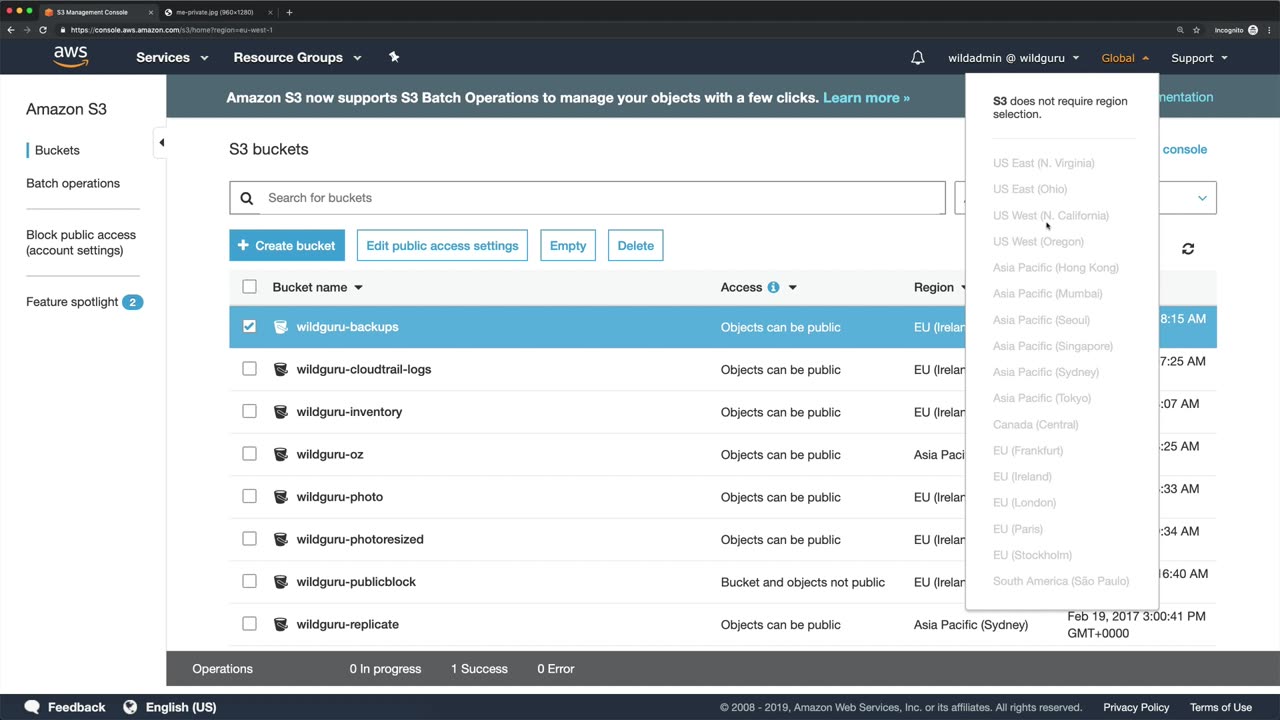Click bucket icon for wildguru-publicblock
Image resolution: width=1280 pixels, height=720 pixels.
tap(281, 582)
